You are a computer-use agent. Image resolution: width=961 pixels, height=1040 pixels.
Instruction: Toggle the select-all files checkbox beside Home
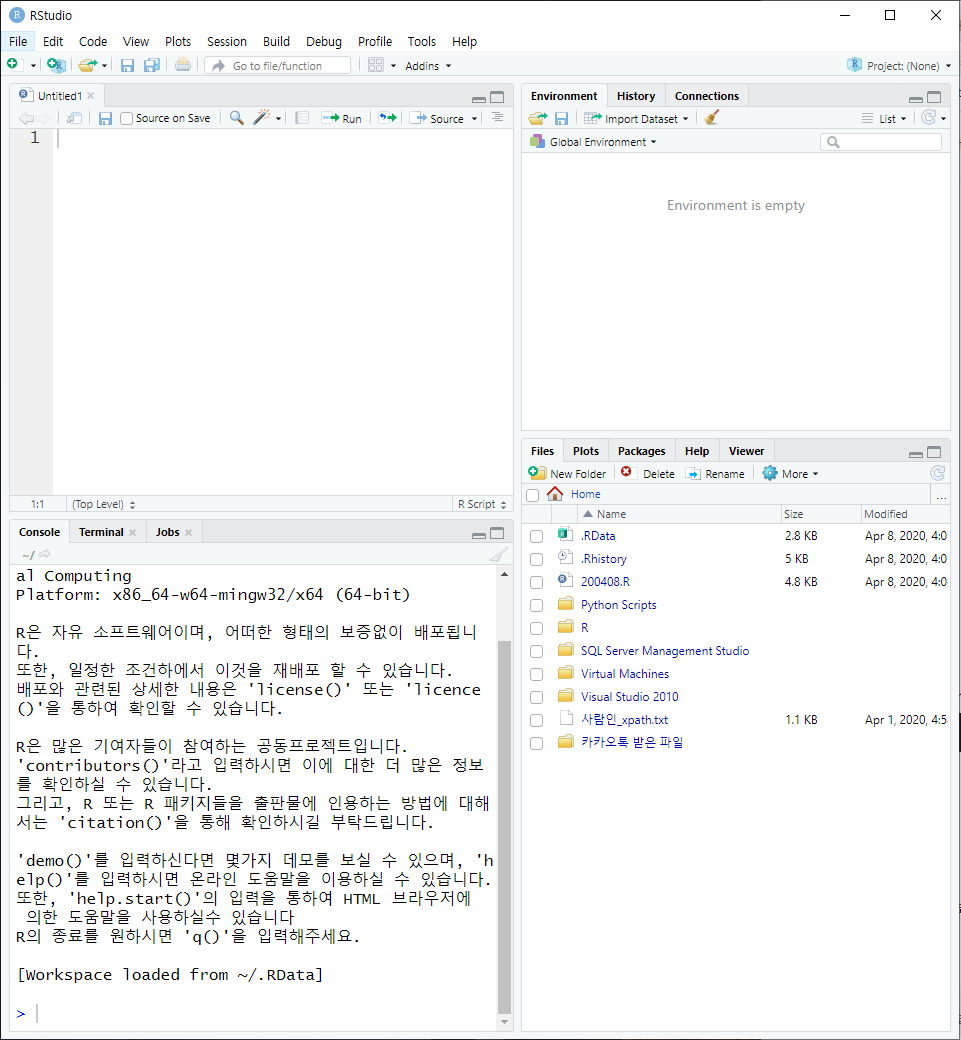(533, 495)
